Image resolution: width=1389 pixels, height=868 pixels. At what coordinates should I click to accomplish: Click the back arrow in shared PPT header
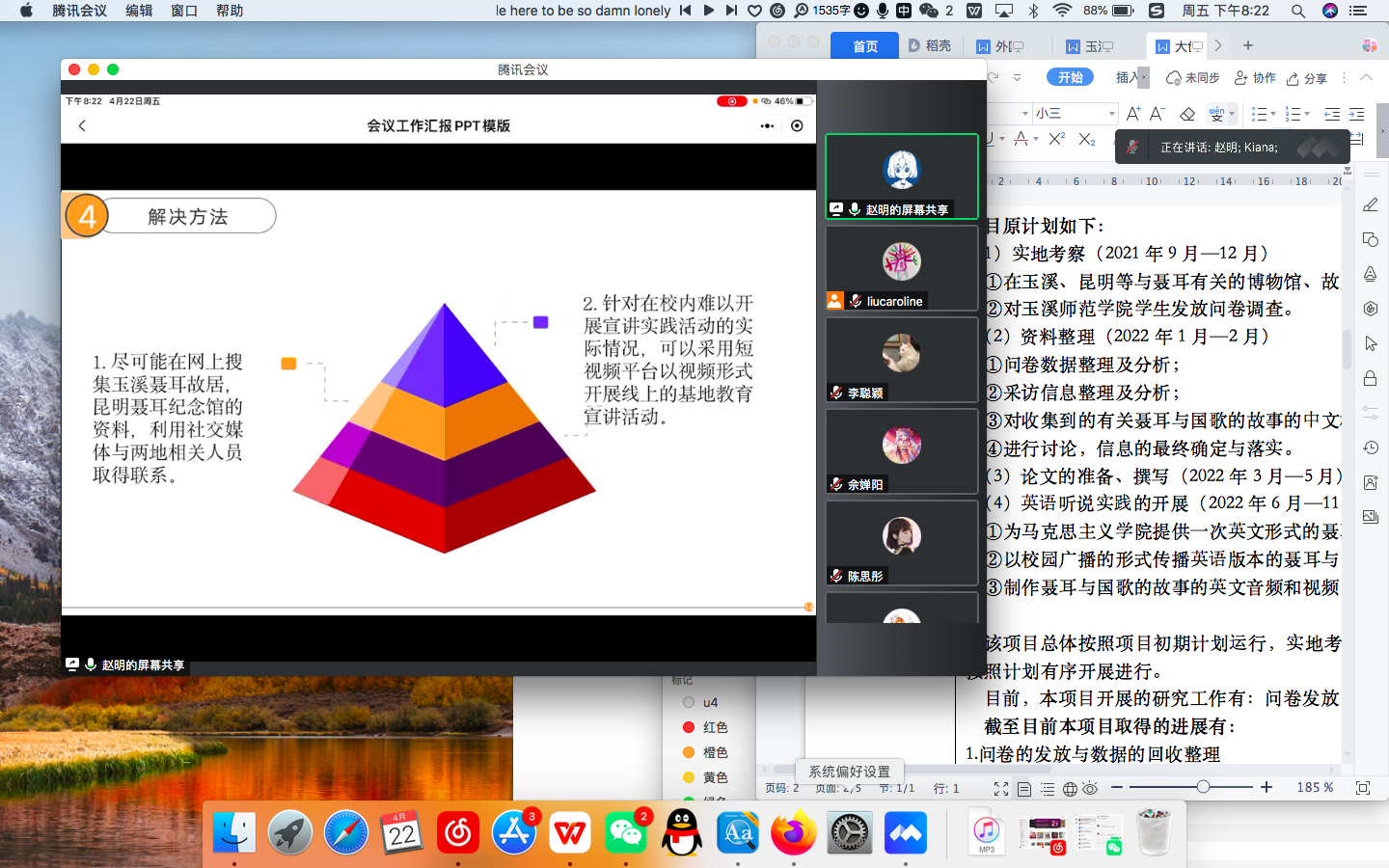point(82,125)
